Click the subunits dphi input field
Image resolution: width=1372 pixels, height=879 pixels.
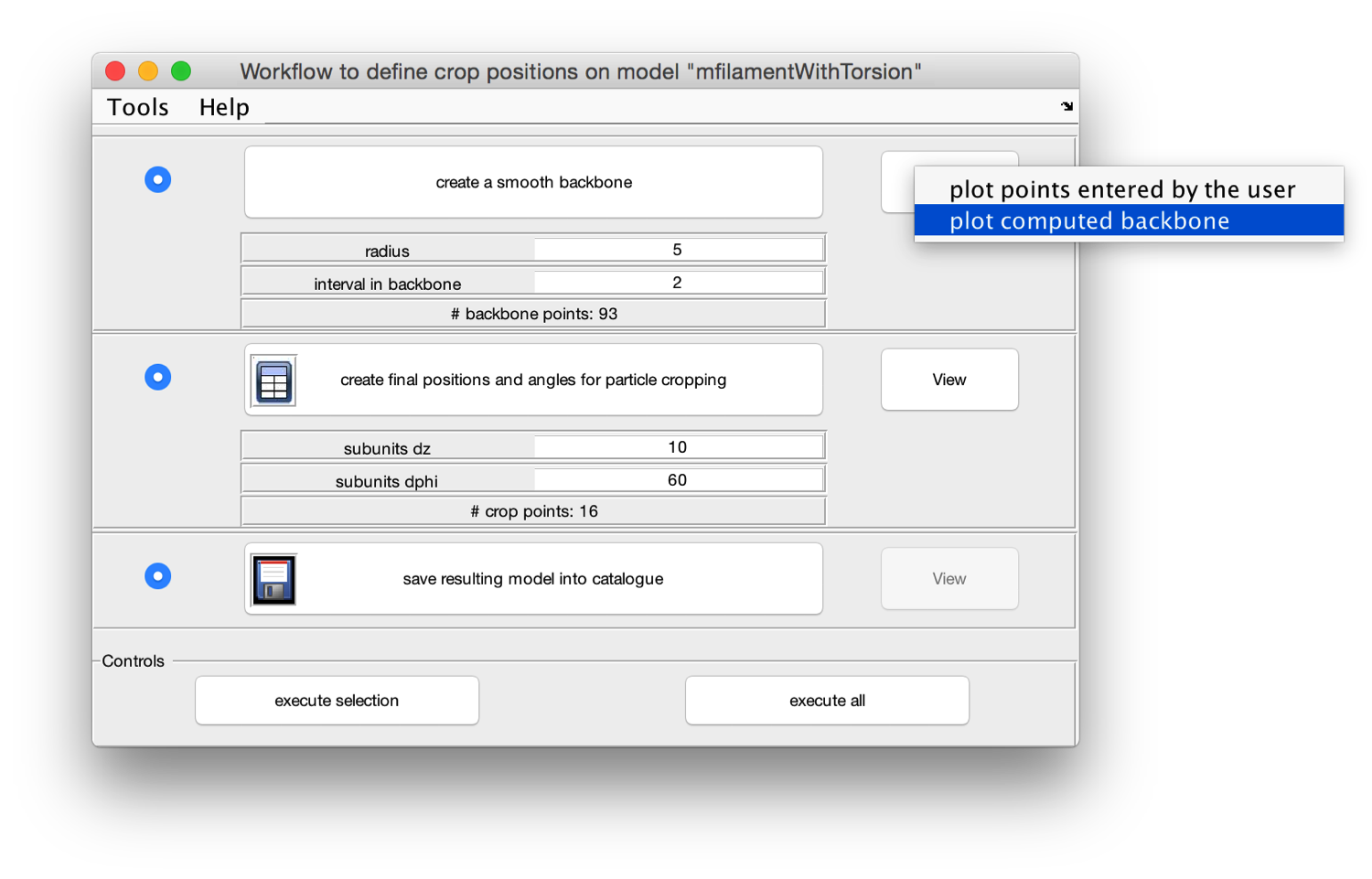click(678, 480)
